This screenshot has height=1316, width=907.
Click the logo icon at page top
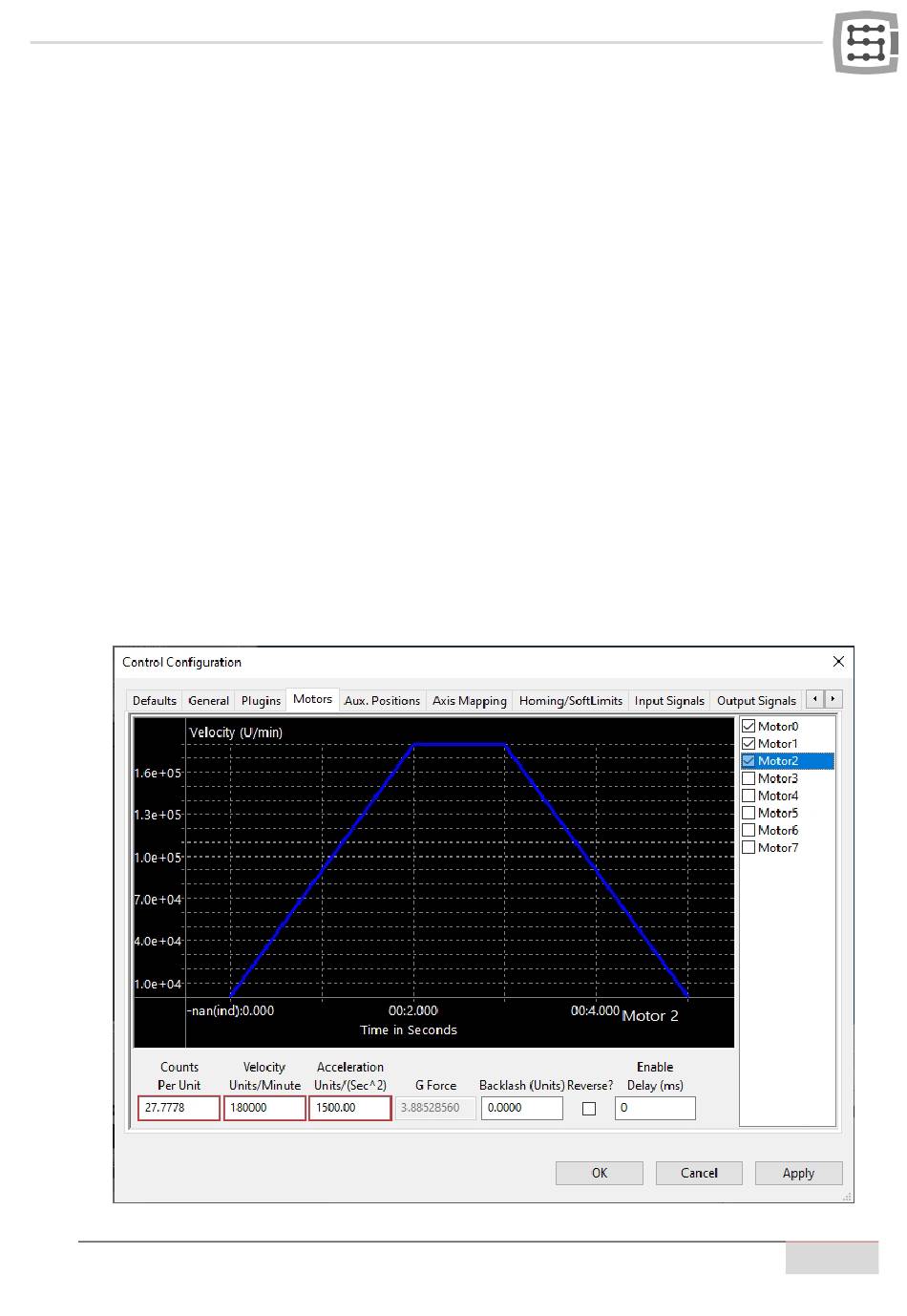tap(866, 42)
